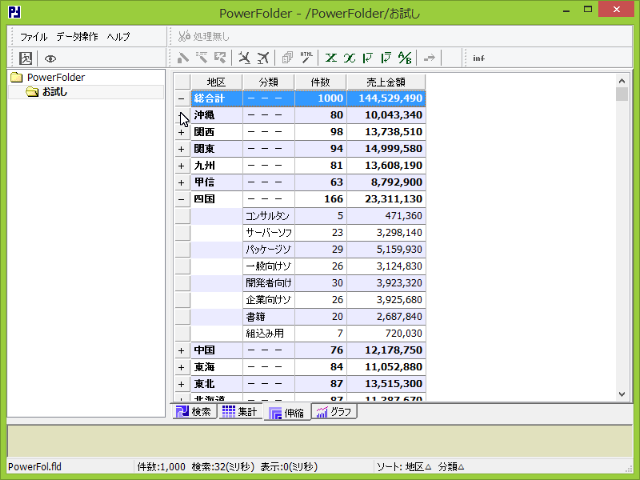
Task: Select the コンサルタン category cell
Action: tap(268, 216)
